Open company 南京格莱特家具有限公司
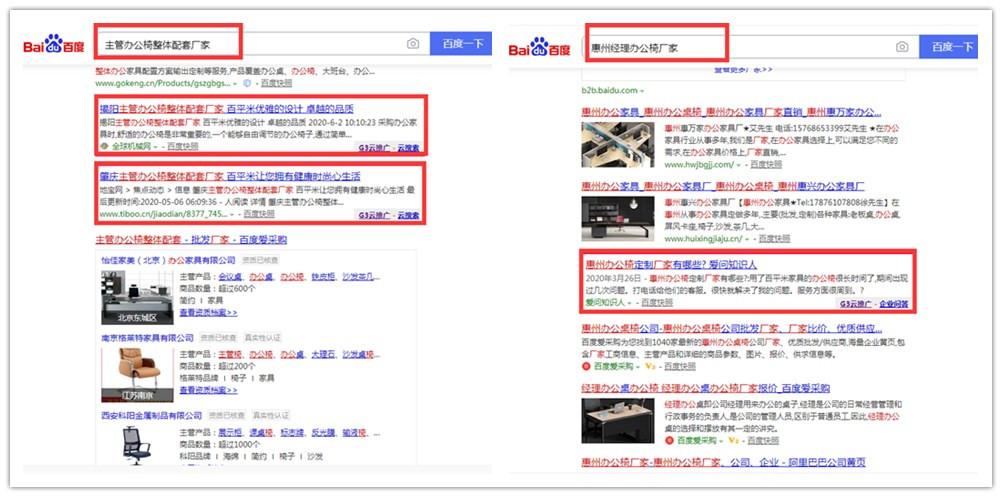The width and height of the screenshot is (1002, 497). coord(147,337)
